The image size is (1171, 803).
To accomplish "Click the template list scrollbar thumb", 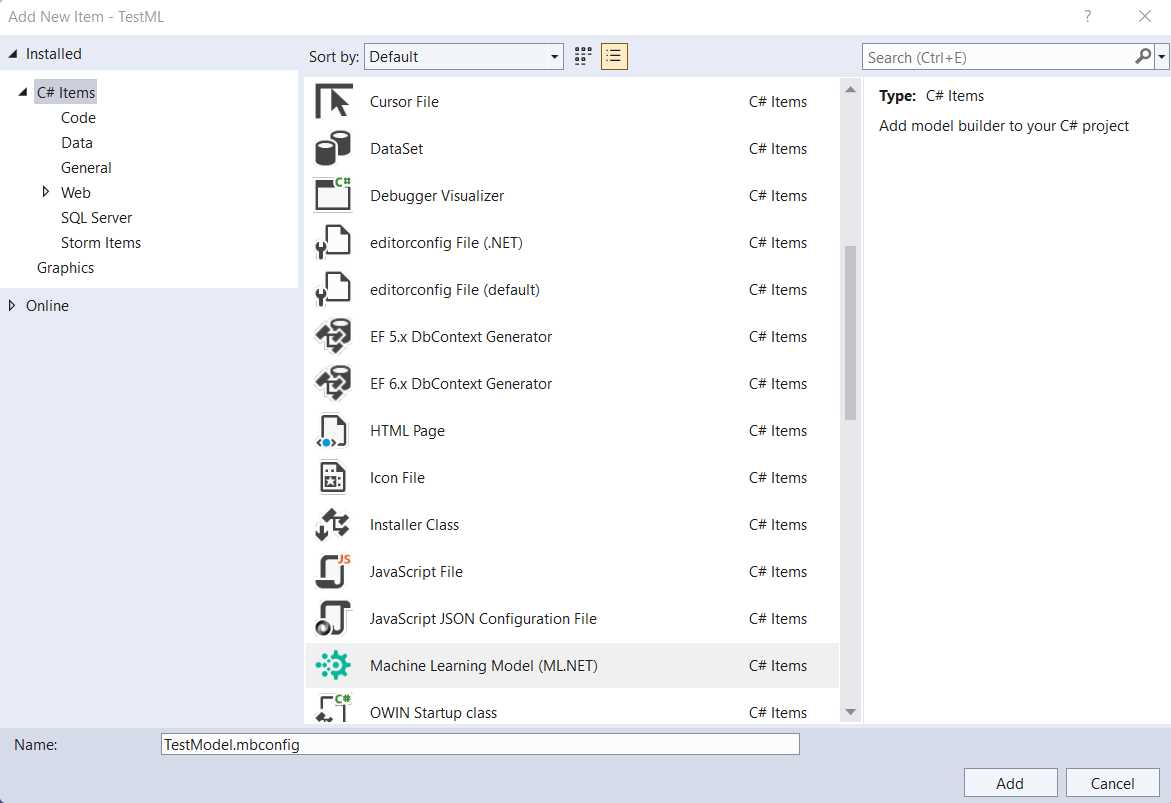I will tap(850, 332).
